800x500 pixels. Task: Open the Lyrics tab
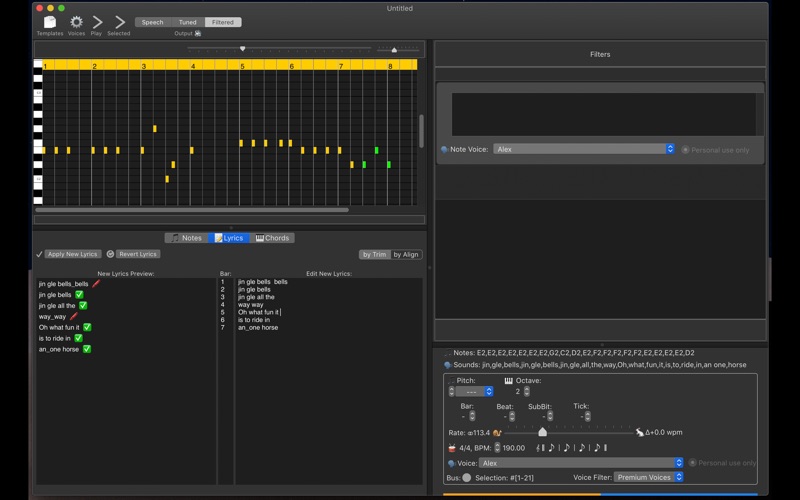point(229,238)
